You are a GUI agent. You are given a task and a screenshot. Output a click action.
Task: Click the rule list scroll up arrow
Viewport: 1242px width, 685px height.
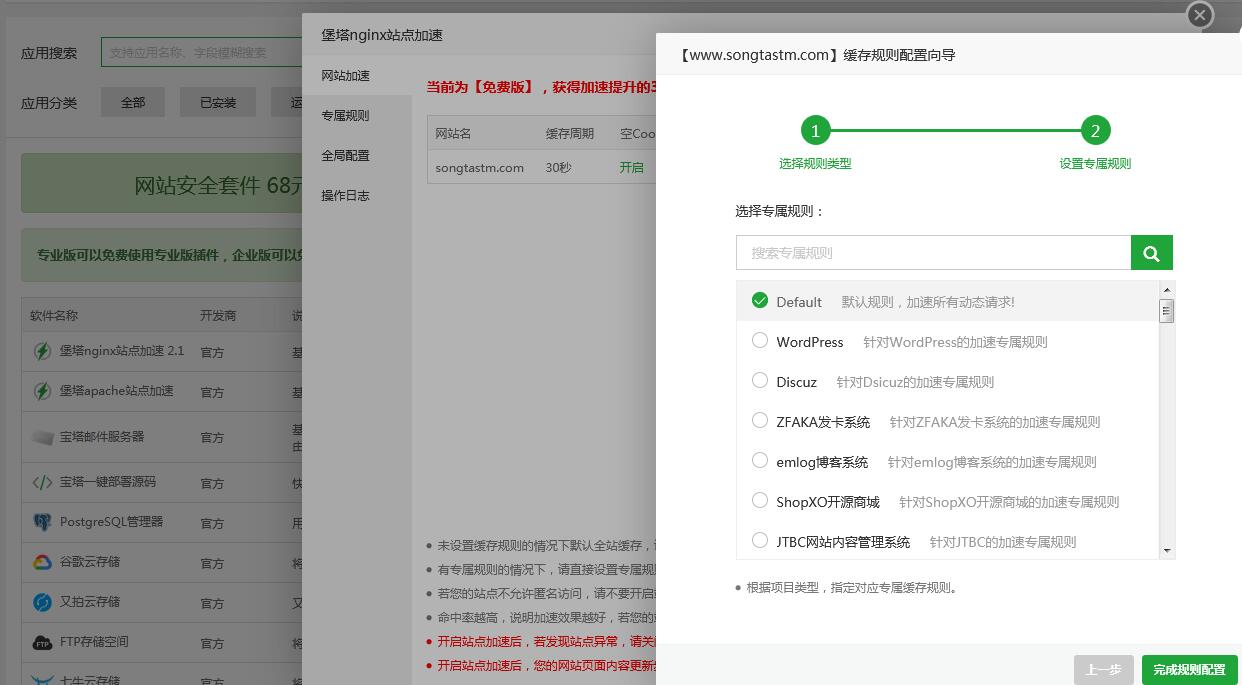point(1166,290)
